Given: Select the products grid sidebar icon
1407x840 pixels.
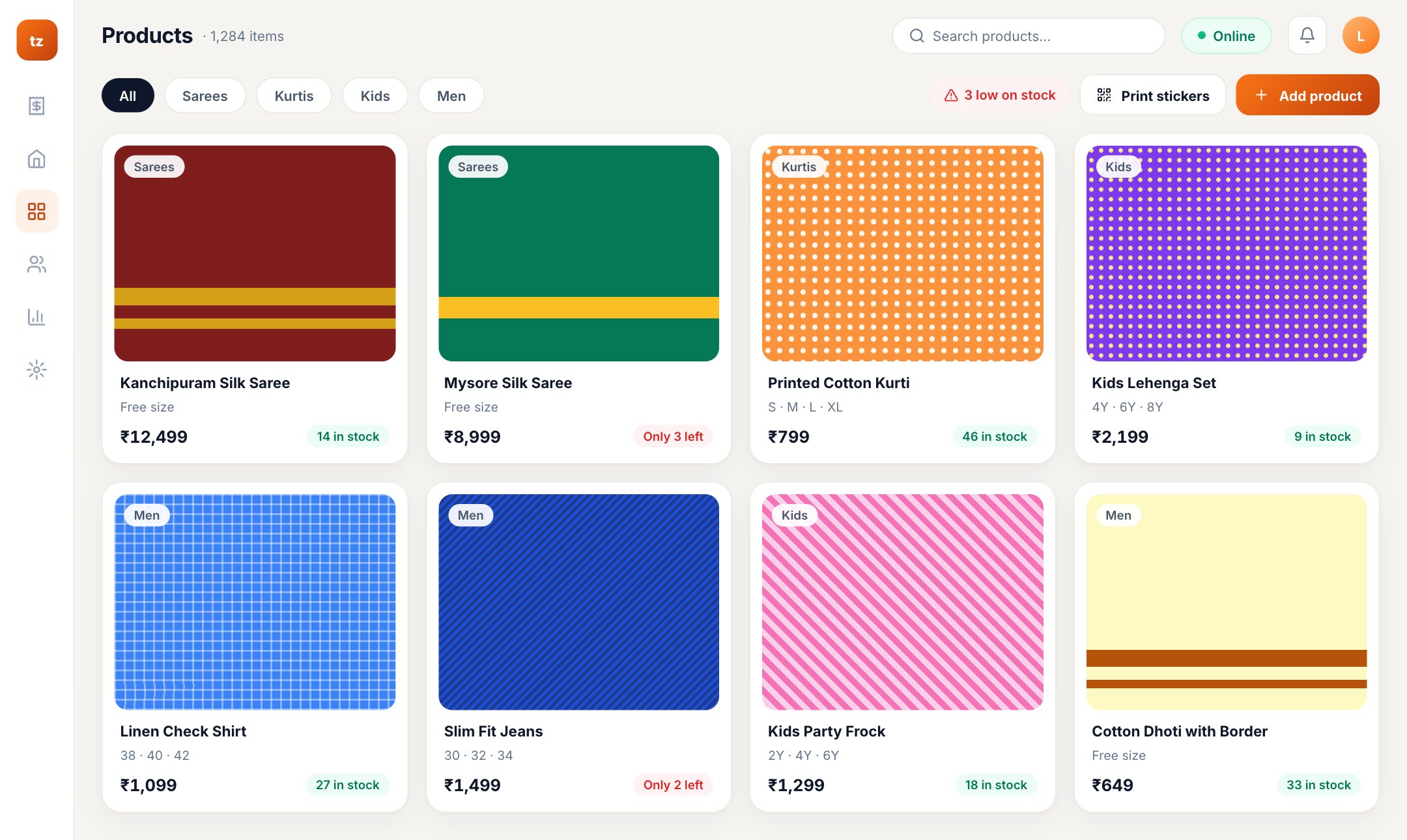Looking at the screenshot, I should tap(36, 211).
